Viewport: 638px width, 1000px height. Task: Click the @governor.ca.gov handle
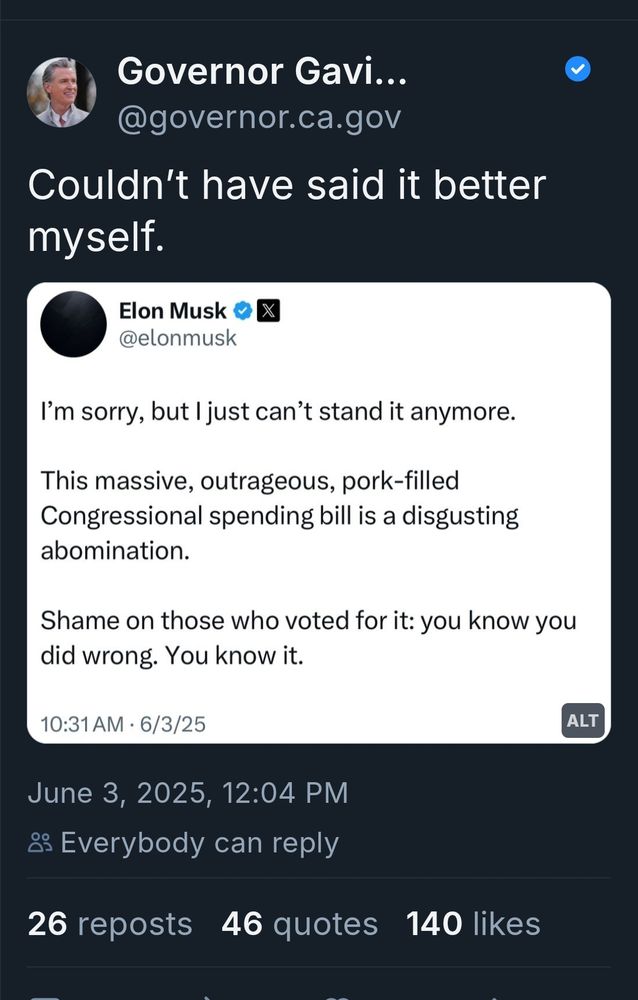click(259, 119)
